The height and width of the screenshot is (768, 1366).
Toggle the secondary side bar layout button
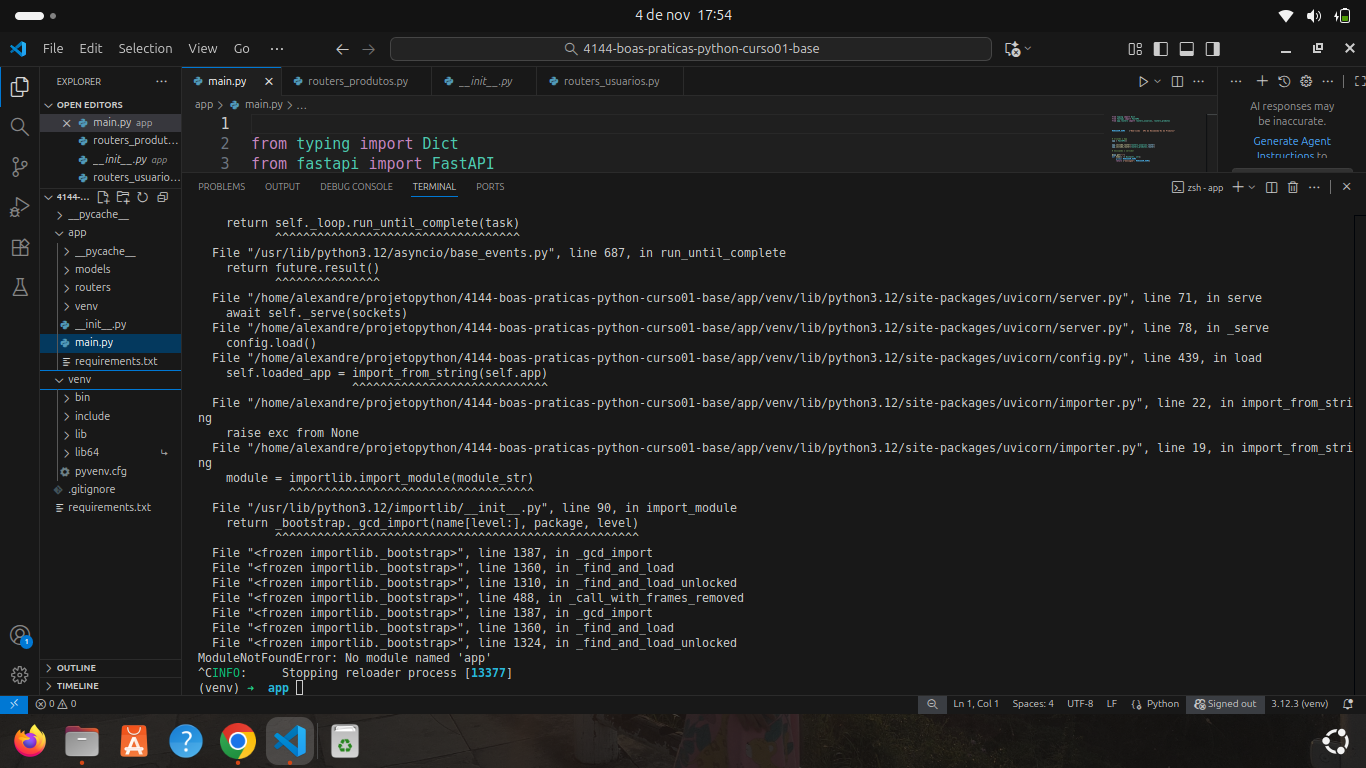[x=1212, y=49]
